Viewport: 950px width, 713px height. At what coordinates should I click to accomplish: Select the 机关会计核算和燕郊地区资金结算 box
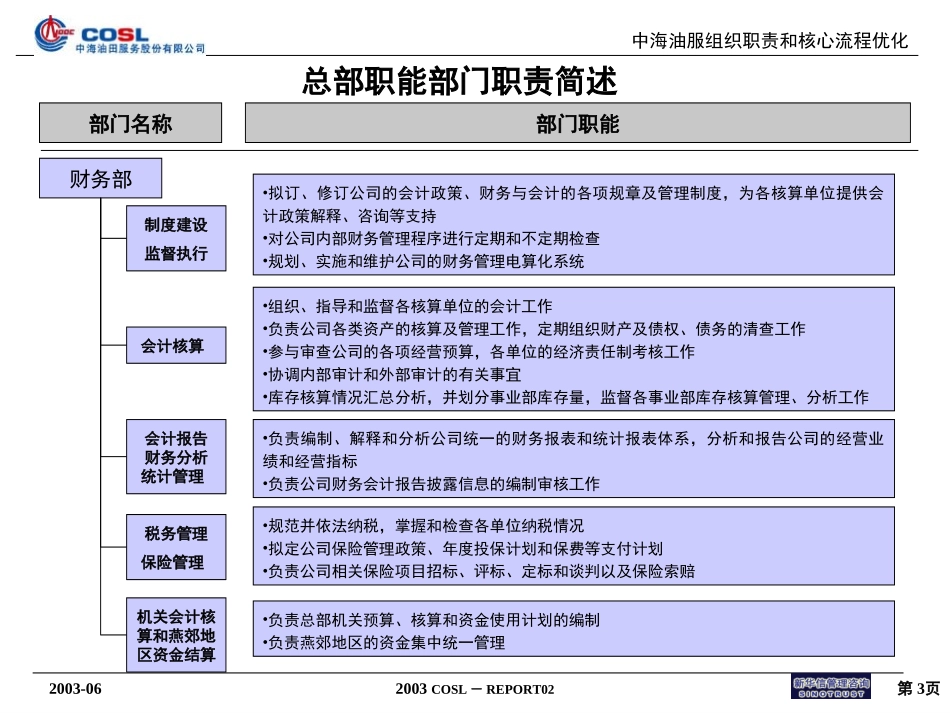176,635
